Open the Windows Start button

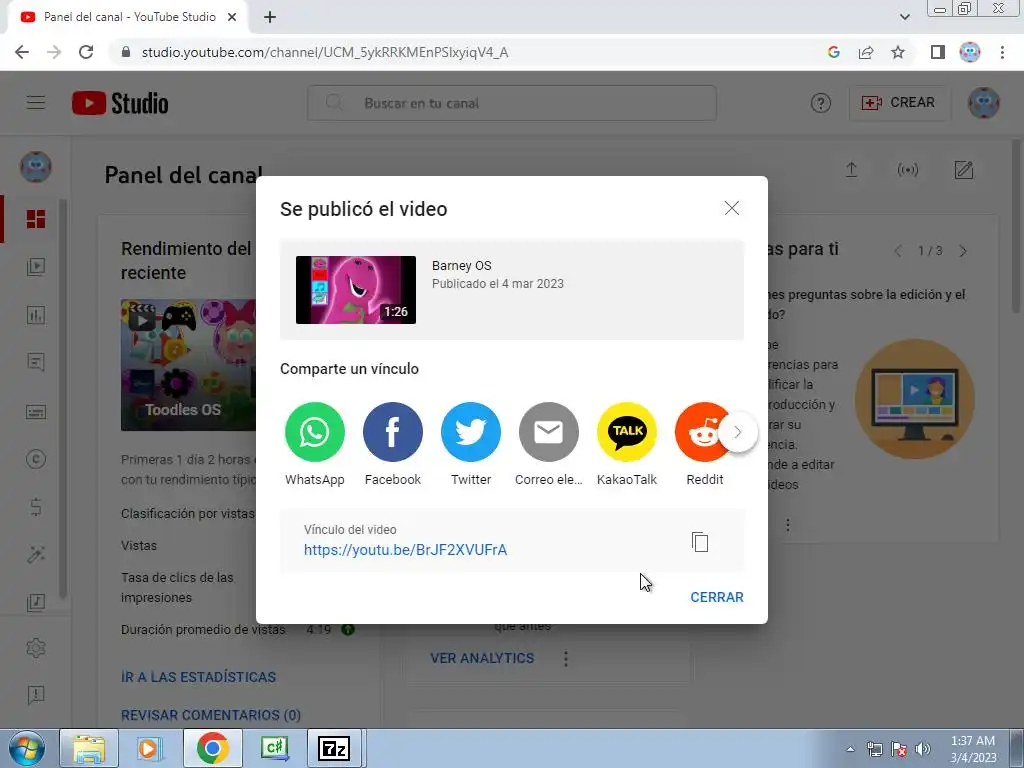tap(26, 748)
